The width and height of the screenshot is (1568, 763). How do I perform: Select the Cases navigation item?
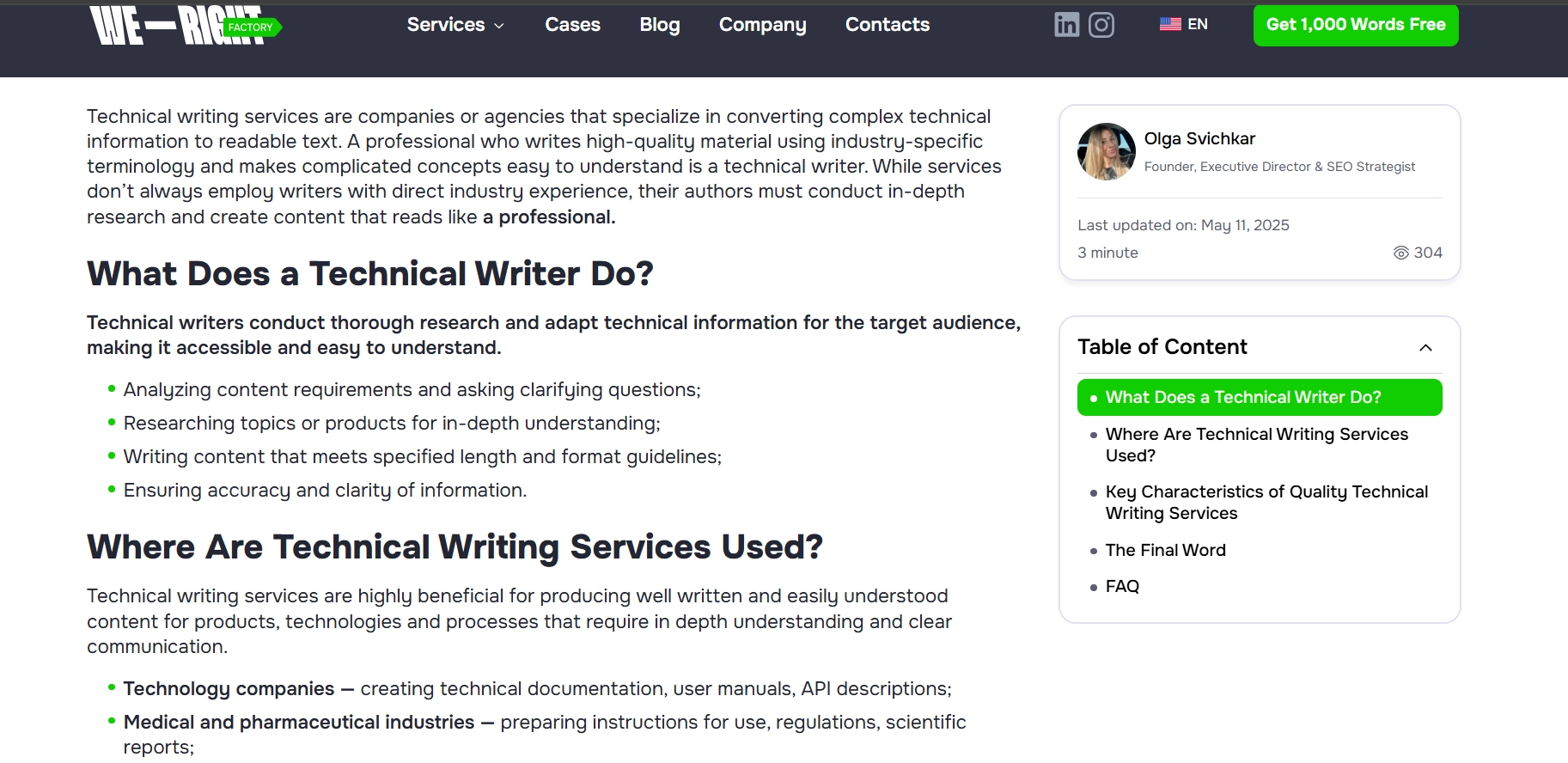(572, 25)
